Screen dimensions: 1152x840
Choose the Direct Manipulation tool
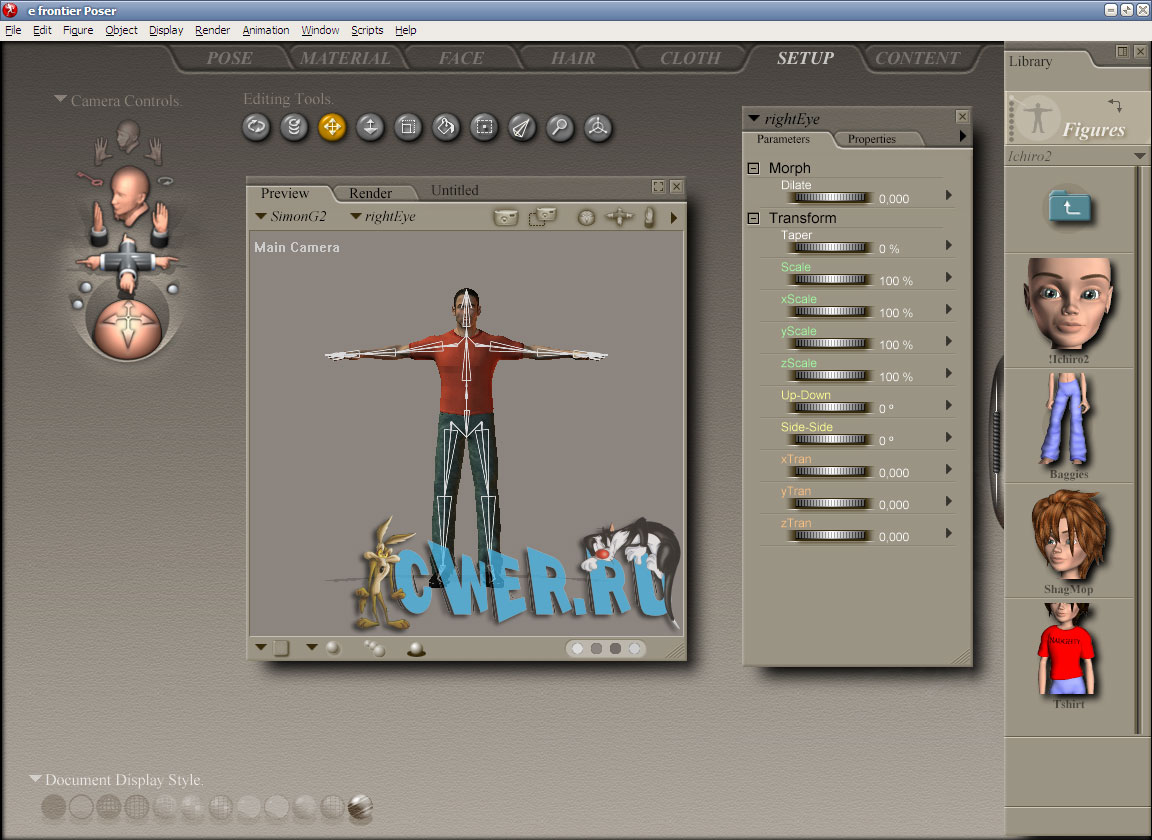coord(597,127)
